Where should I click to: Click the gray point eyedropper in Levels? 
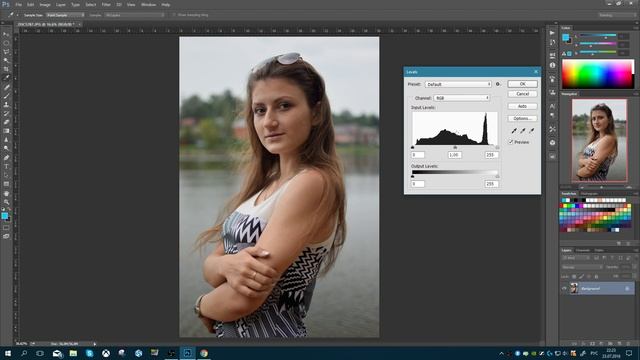click(x=522, y=131)
